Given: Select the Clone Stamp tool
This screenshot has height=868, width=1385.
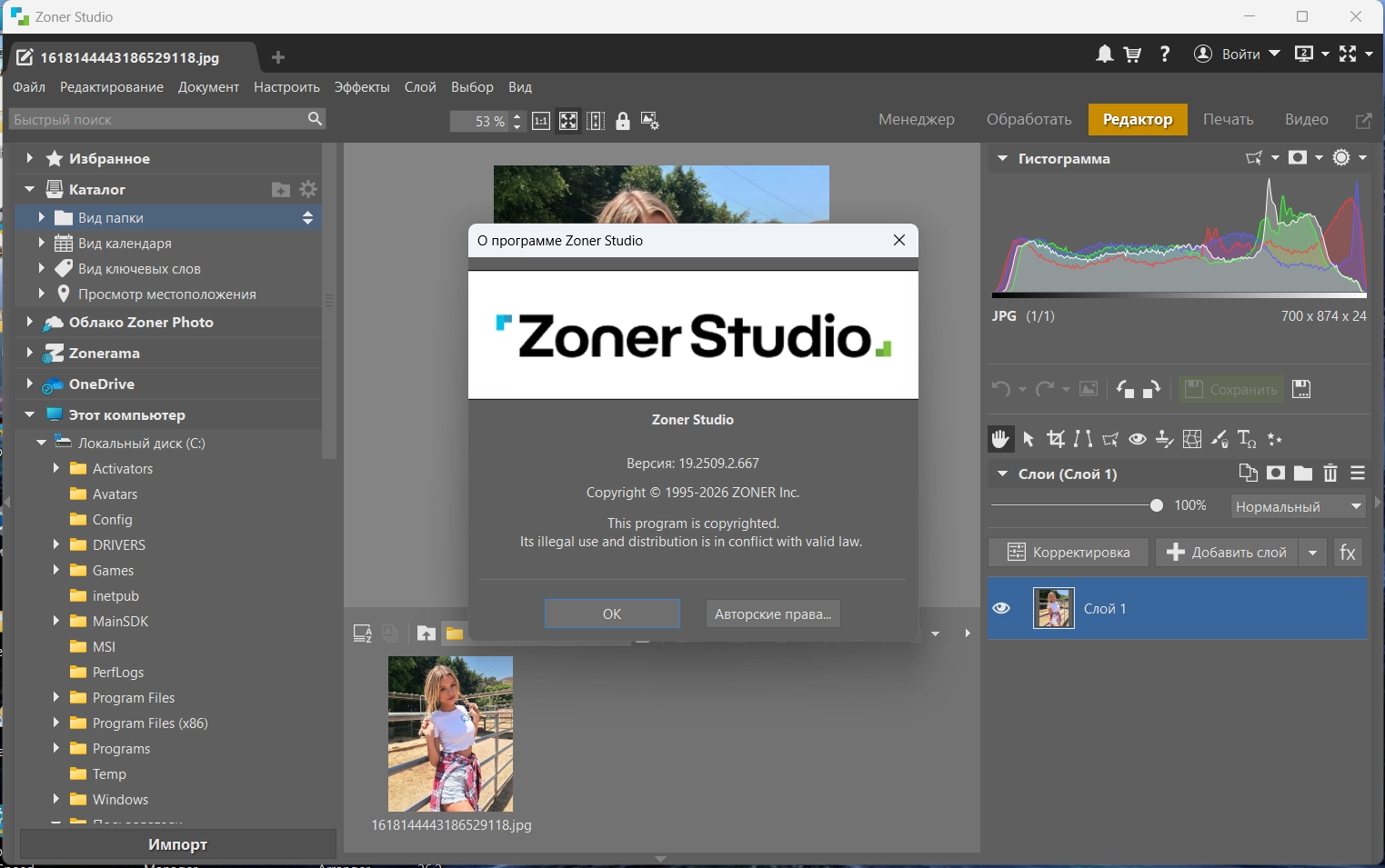Looking at the screenshot, I should 1165,439.
